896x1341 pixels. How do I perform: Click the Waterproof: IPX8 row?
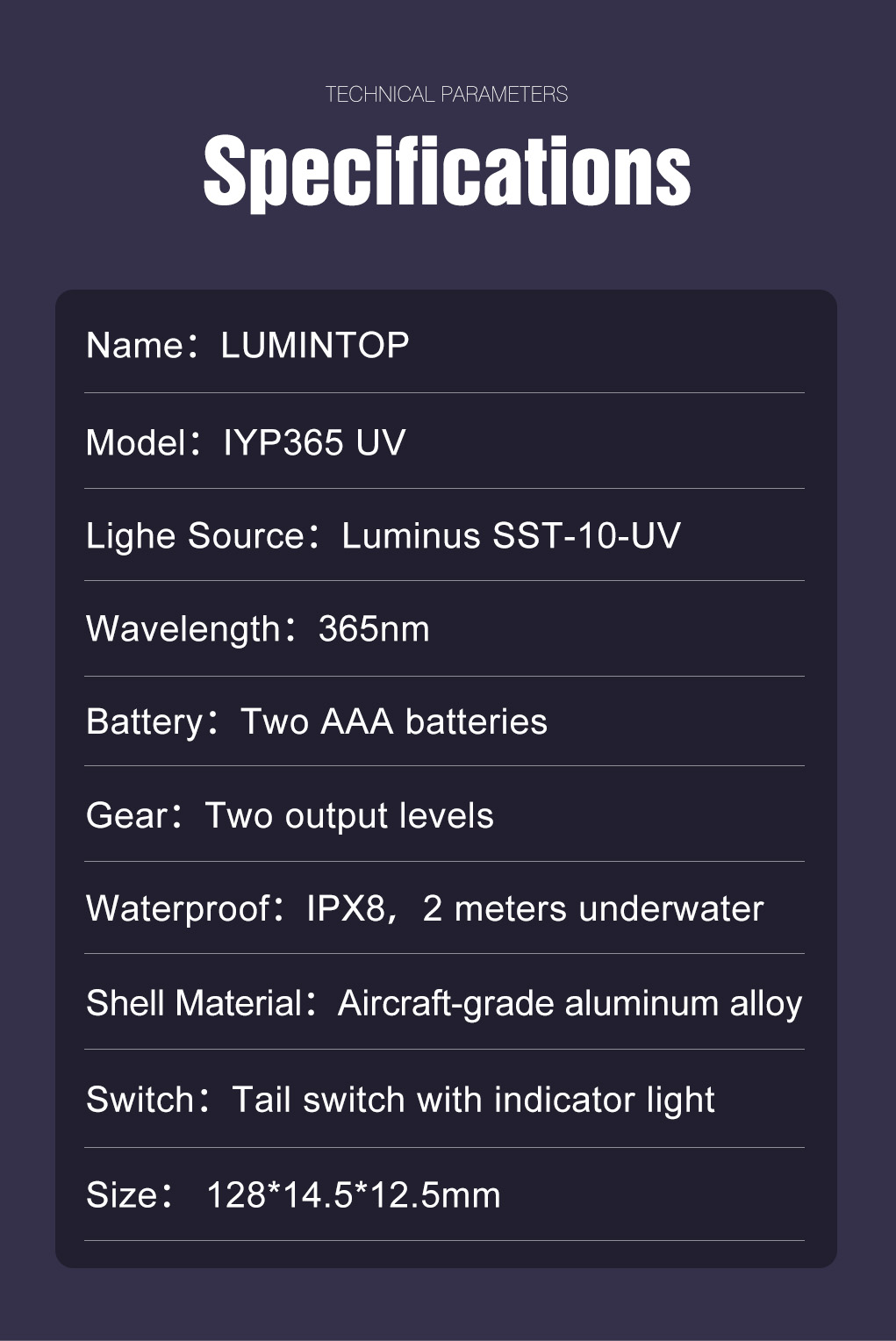[444, 908]
